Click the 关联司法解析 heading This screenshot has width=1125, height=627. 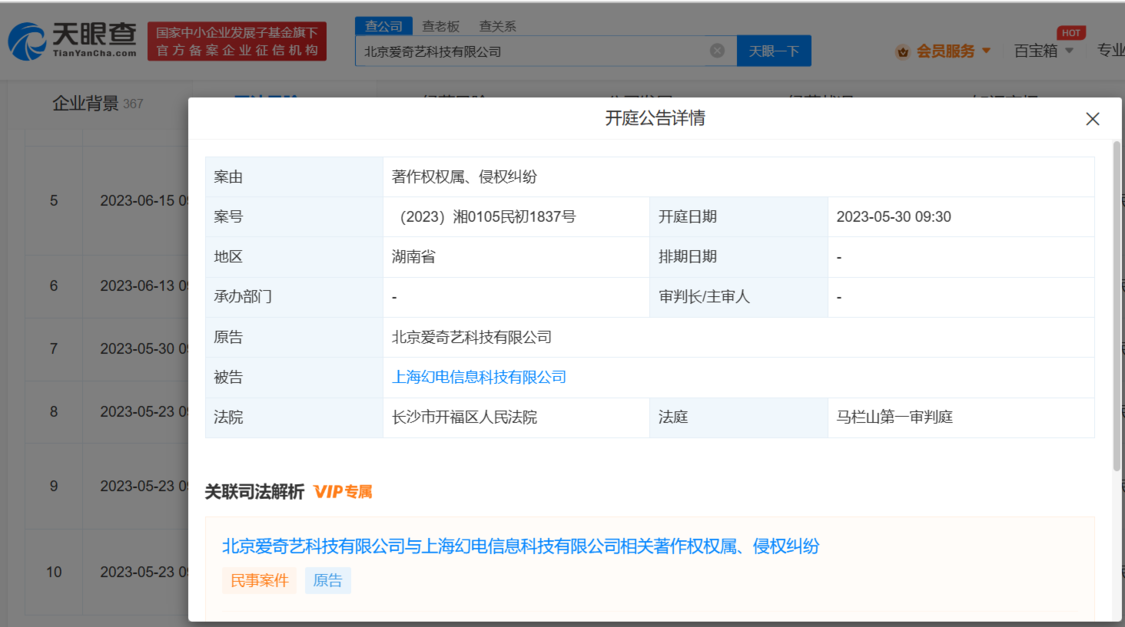[254, 492]
